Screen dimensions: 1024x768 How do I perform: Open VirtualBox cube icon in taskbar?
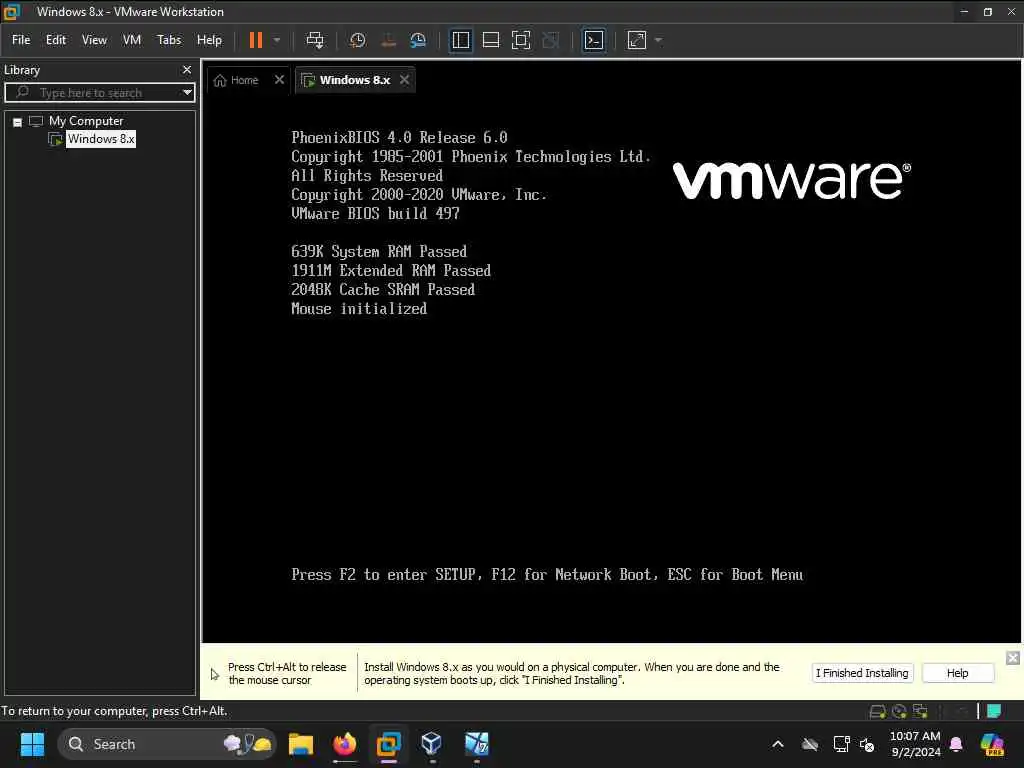pos(432,744)
